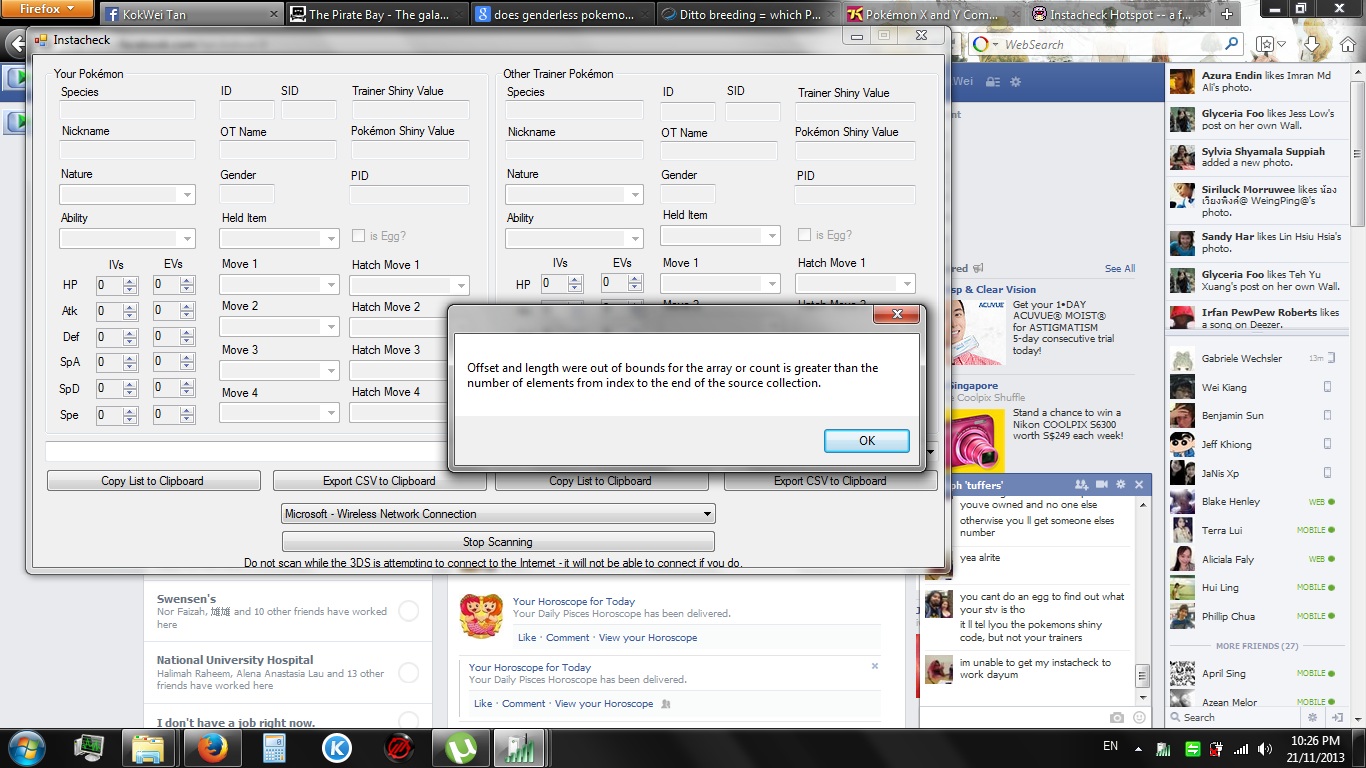Open the uTorrent taskbar icon
The height and width of the screenshot is (768, 1366).
(x=461, y=748)
